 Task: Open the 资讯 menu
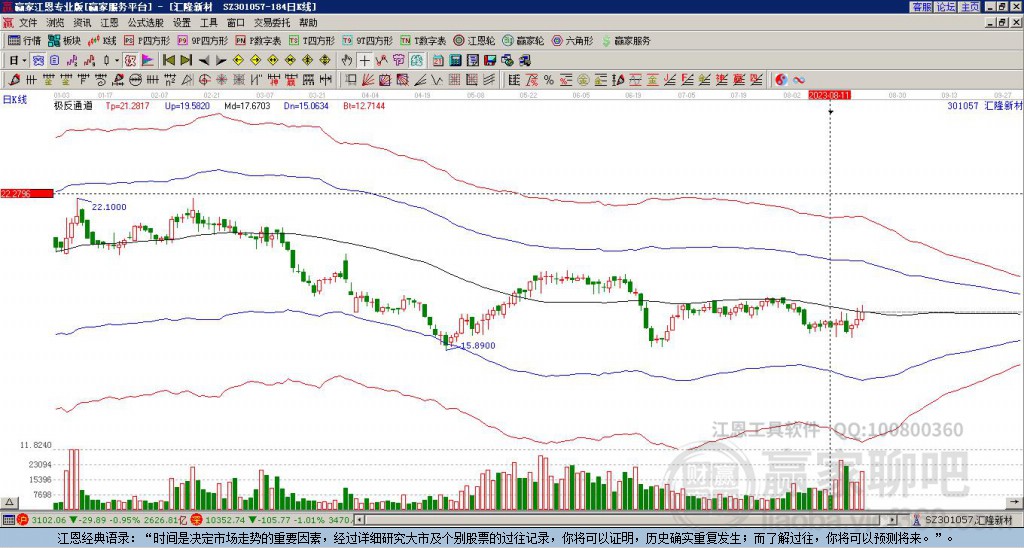82,23
